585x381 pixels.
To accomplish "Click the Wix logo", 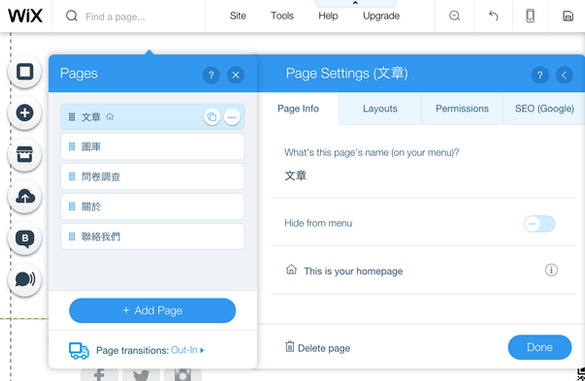I will click(25, 16).
